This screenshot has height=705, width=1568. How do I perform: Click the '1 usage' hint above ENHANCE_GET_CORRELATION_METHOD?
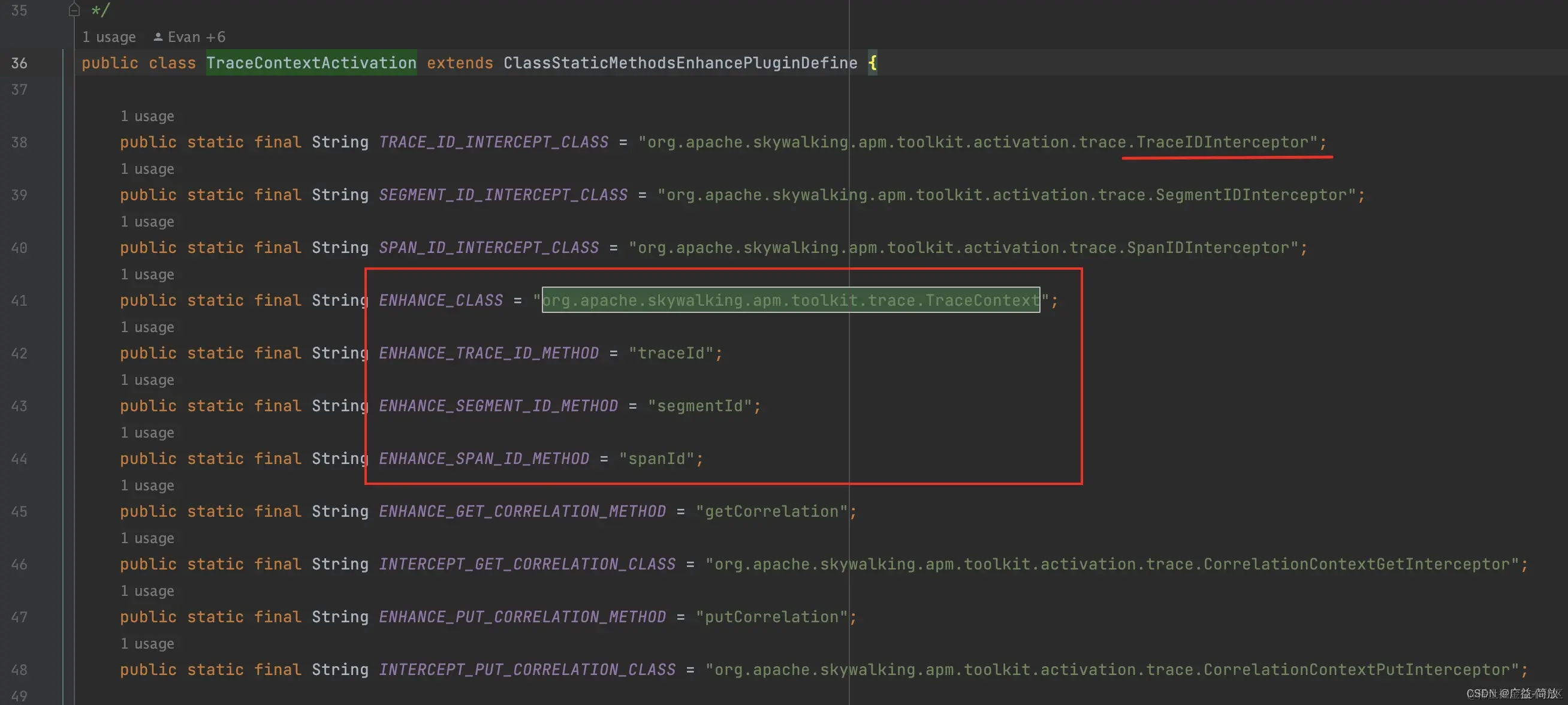pyautogui.click(x=147, y=486)
